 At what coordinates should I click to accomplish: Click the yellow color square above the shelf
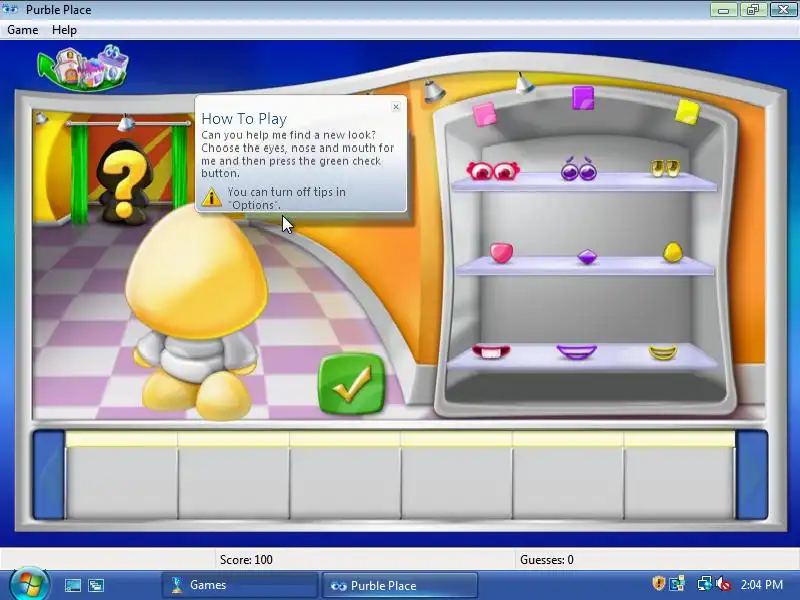(687, 112)
